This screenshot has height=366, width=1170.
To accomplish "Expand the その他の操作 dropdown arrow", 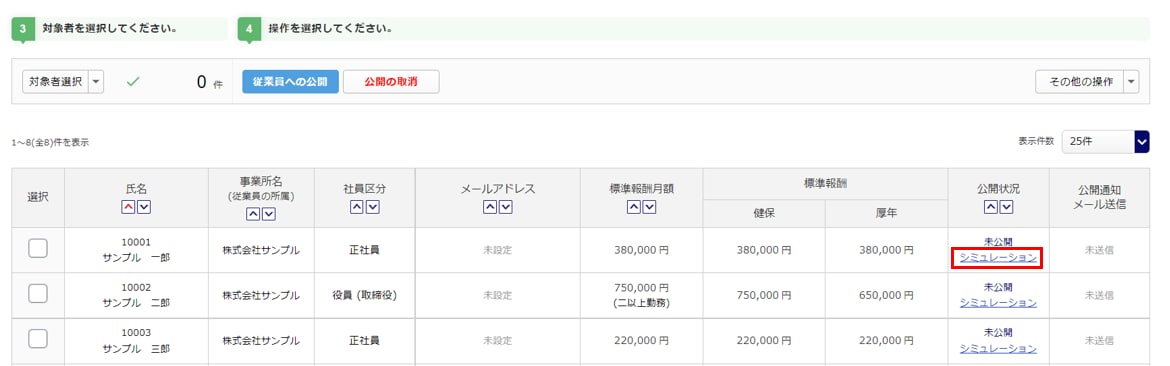I will coord(1132,82).
